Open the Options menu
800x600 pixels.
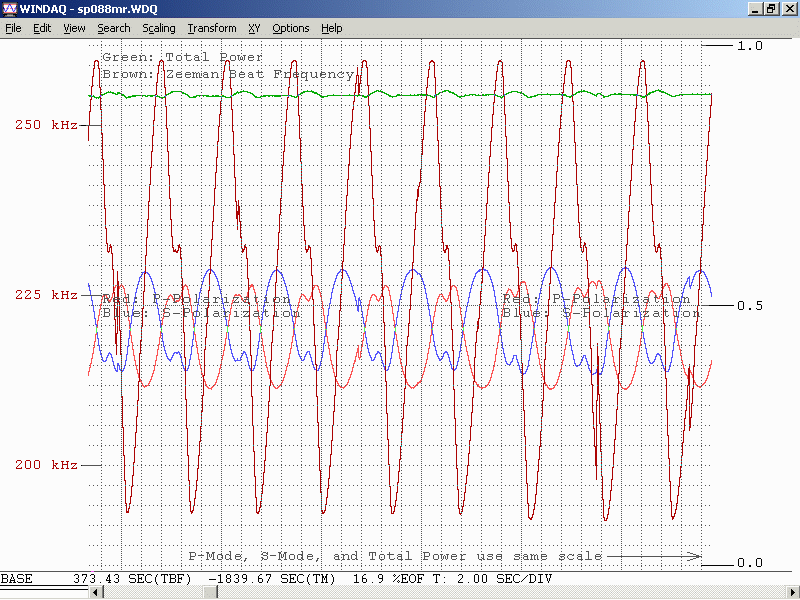click(x=291, y=28)
